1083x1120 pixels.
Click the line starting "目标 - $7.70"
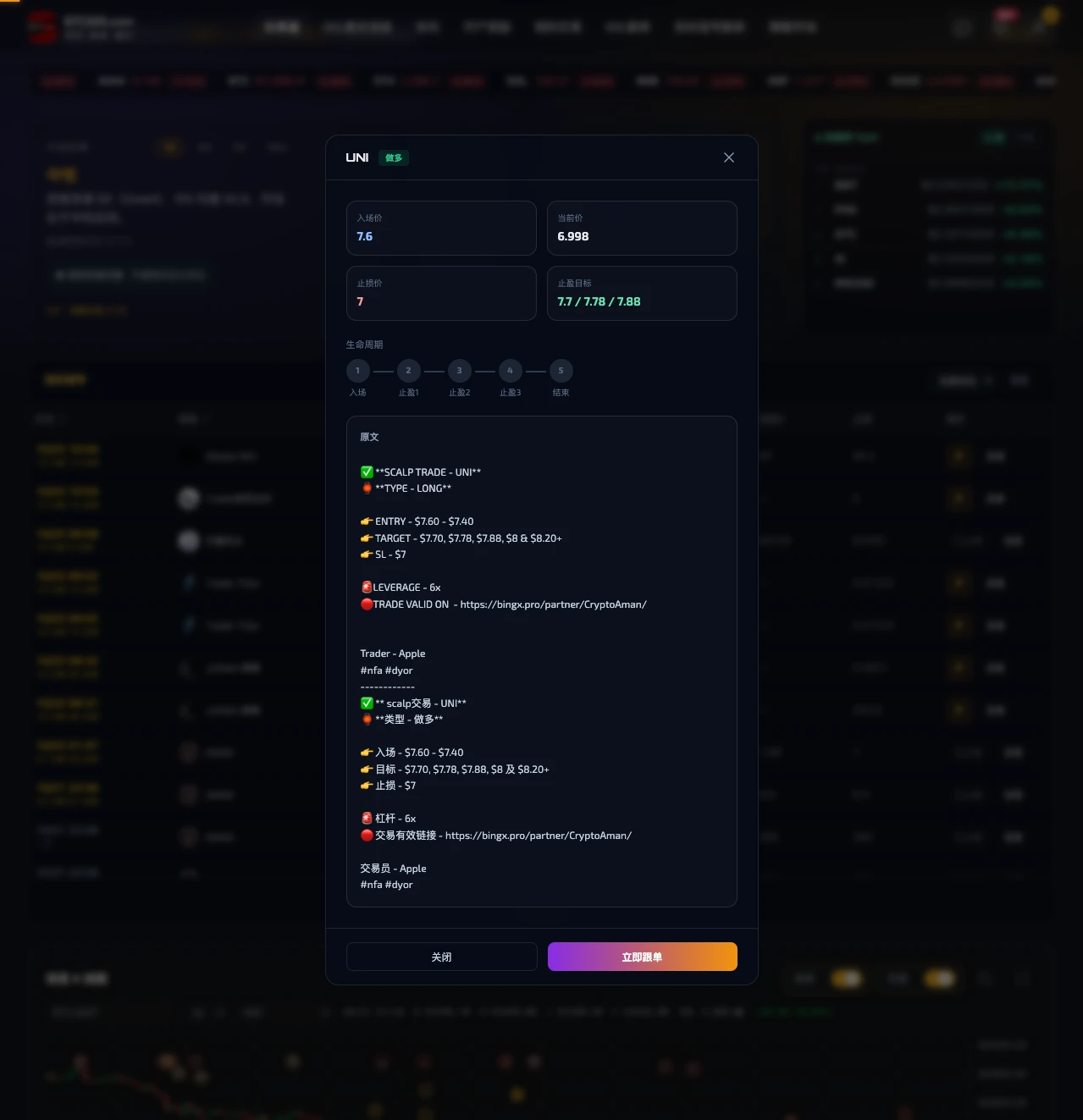pos(455,770)
